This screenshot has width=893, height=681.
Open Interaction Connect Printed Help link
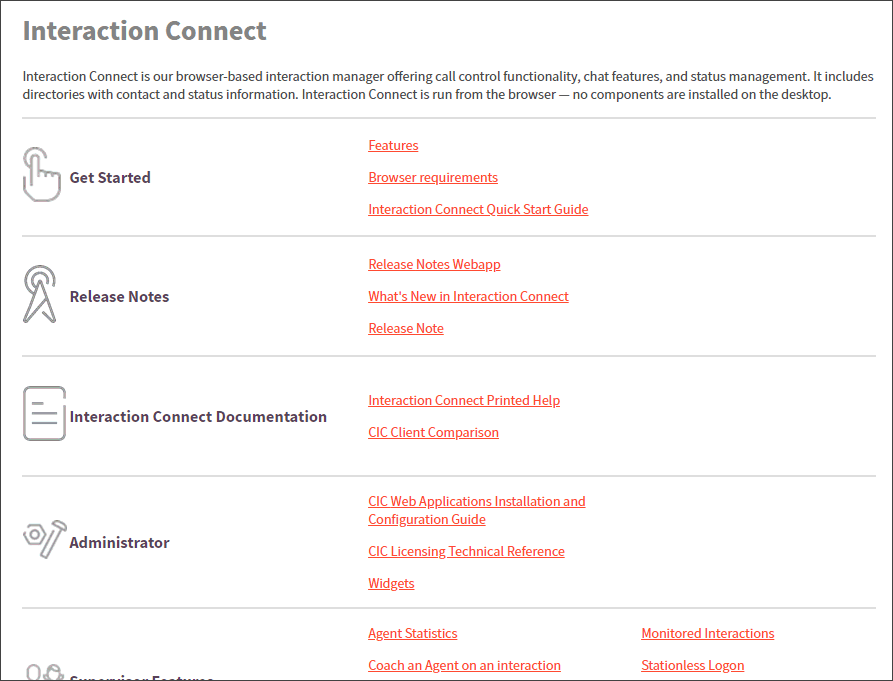pos(464,401)
